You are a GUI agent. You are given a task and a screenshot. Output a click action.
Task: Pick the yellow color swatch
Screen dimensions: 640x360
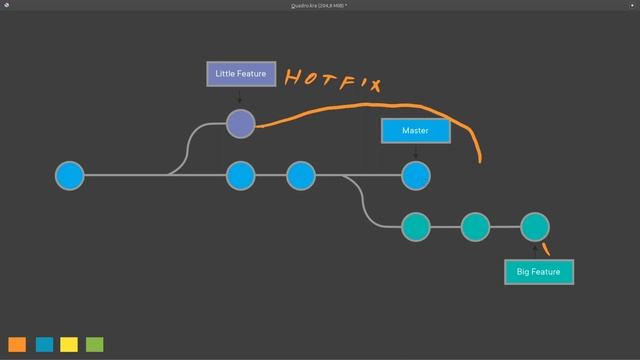69,344
